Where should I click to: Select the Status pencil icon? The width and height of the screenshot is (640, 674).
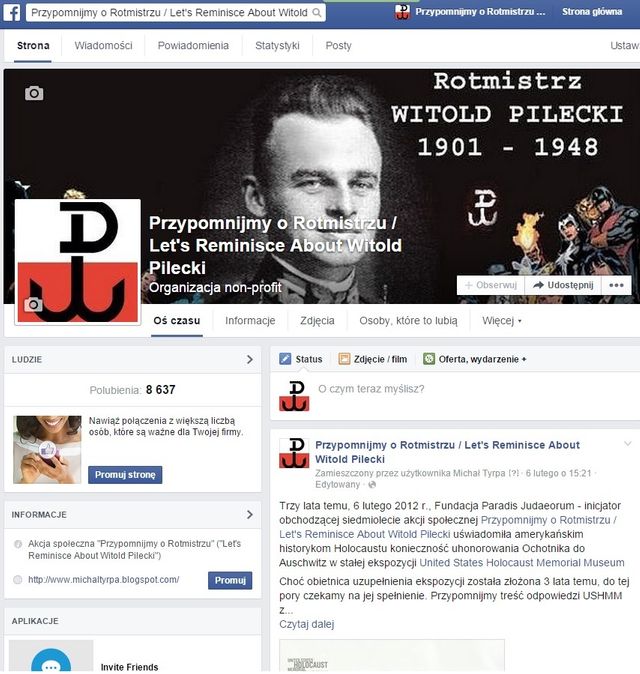pyautogui.click(x=285, y=359)
